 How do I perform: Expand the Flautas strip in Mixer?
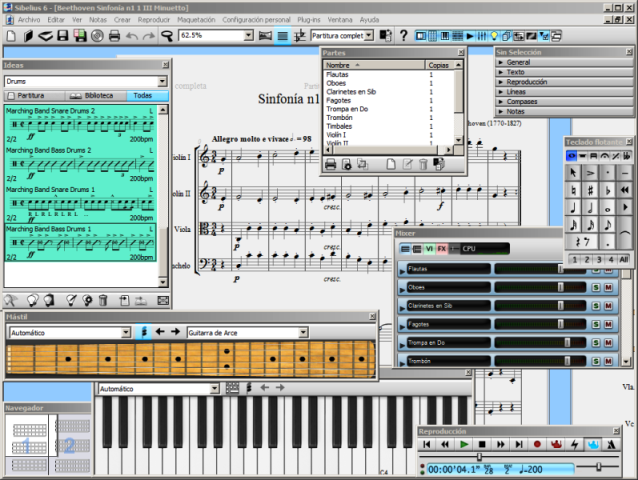click(402, 271)
